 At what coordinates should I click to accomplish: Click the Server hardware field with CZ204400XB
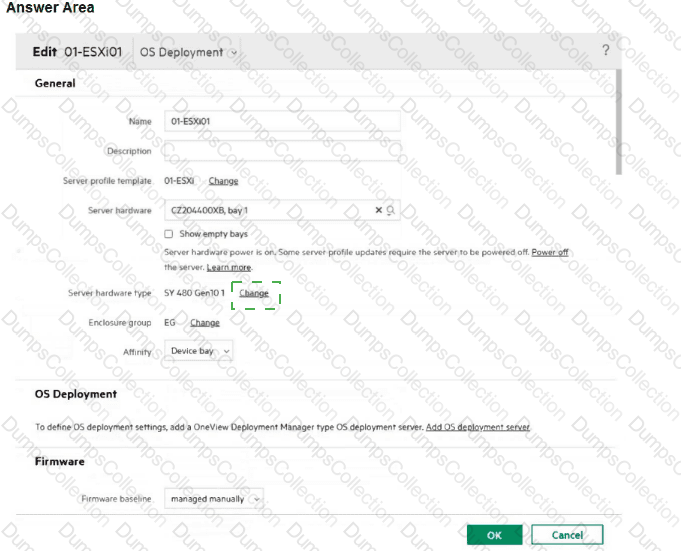[267, 211]
